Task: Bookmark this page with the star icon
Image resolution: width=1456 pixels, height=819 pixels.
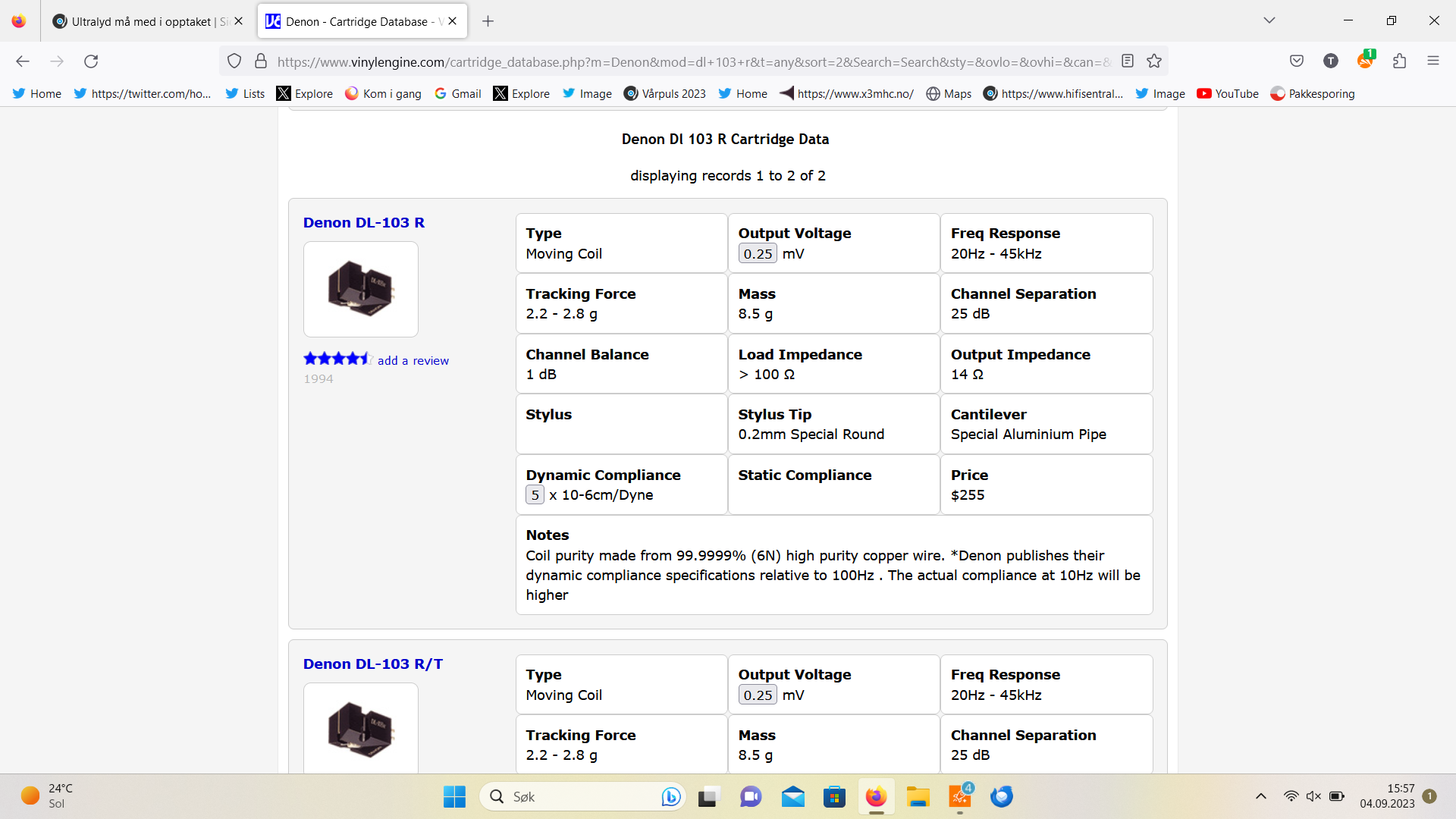Action: 1154,61
